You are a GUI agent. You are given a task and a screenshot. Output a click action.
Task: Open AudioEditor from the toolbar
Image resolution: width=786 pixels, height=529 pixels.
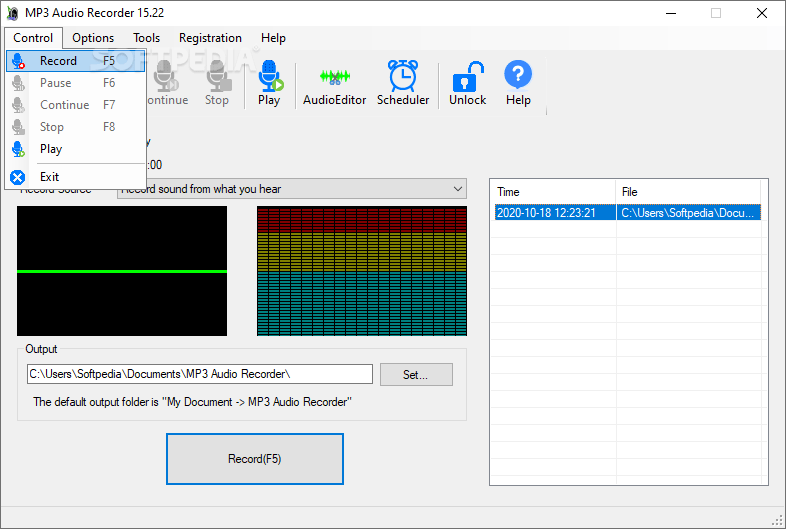coord(334,83)
